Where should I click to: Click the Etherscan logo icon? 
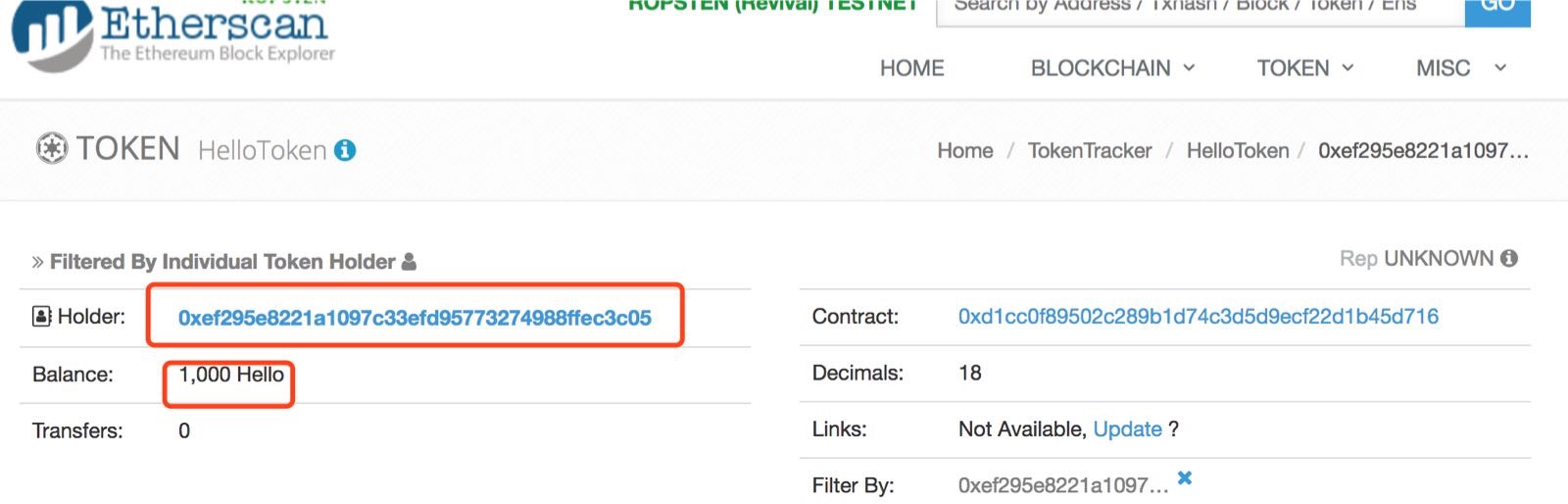tap(52, 34)
